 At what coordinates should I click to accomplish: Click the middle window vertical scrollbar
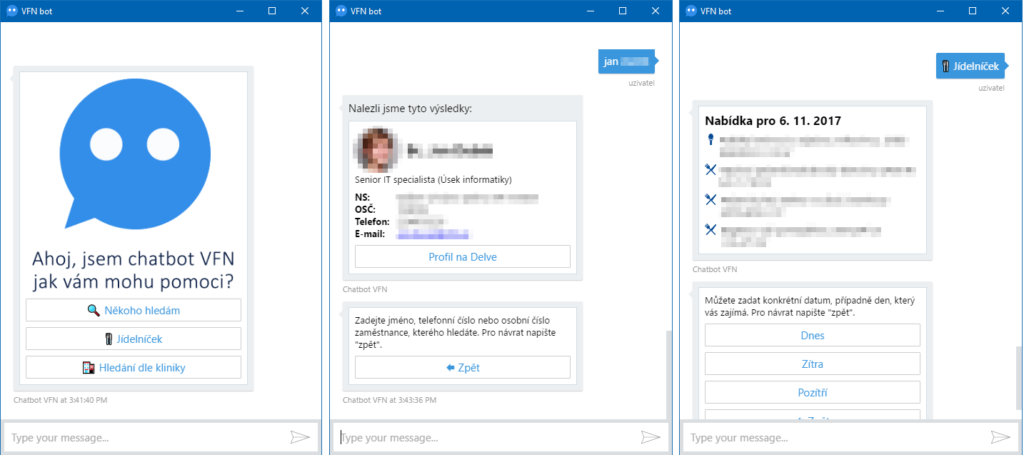(x=667, y=373)
